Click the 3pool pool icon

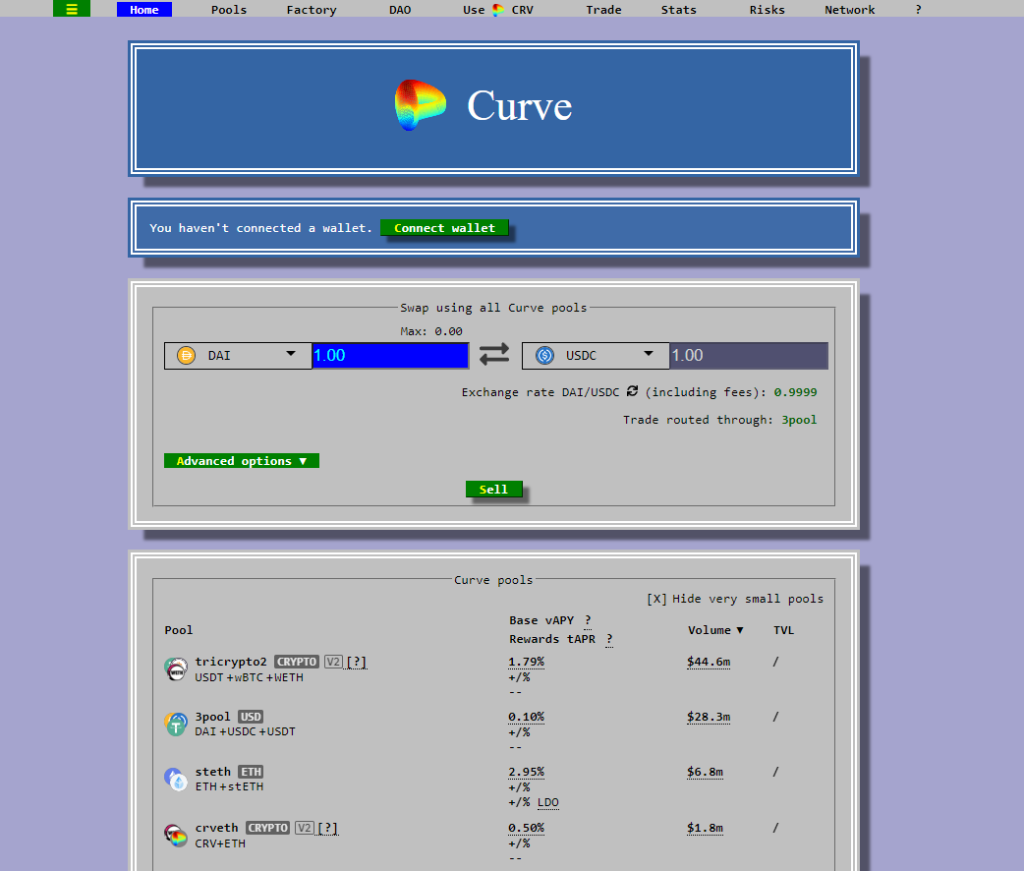[176, 724]
